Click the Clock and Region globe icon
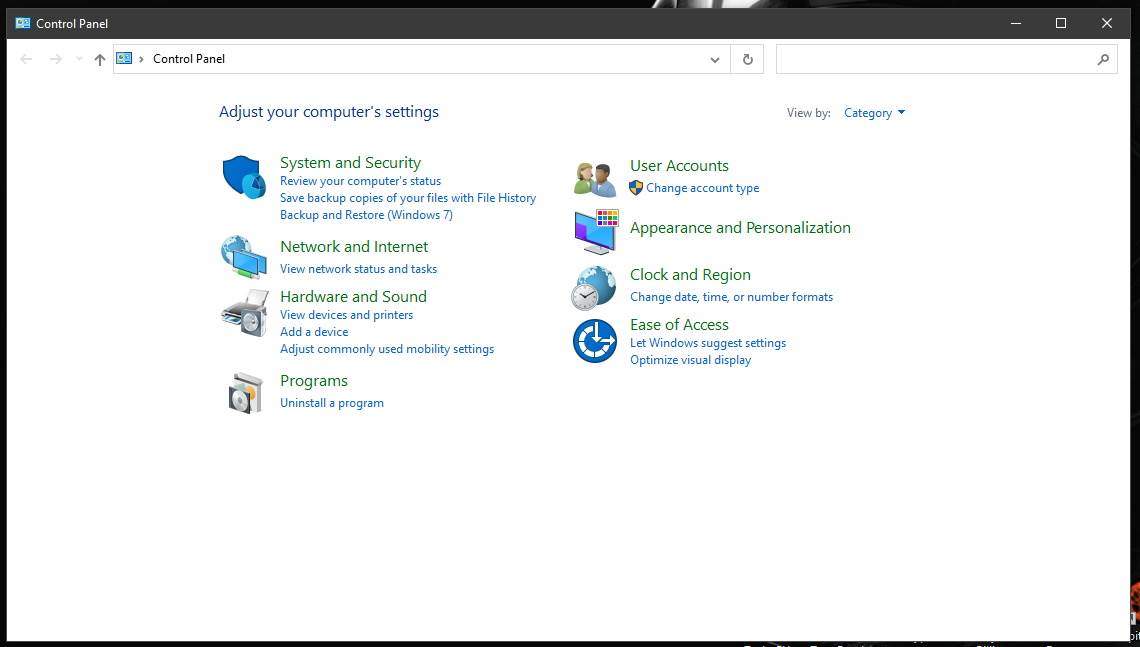 click(594, 287)
